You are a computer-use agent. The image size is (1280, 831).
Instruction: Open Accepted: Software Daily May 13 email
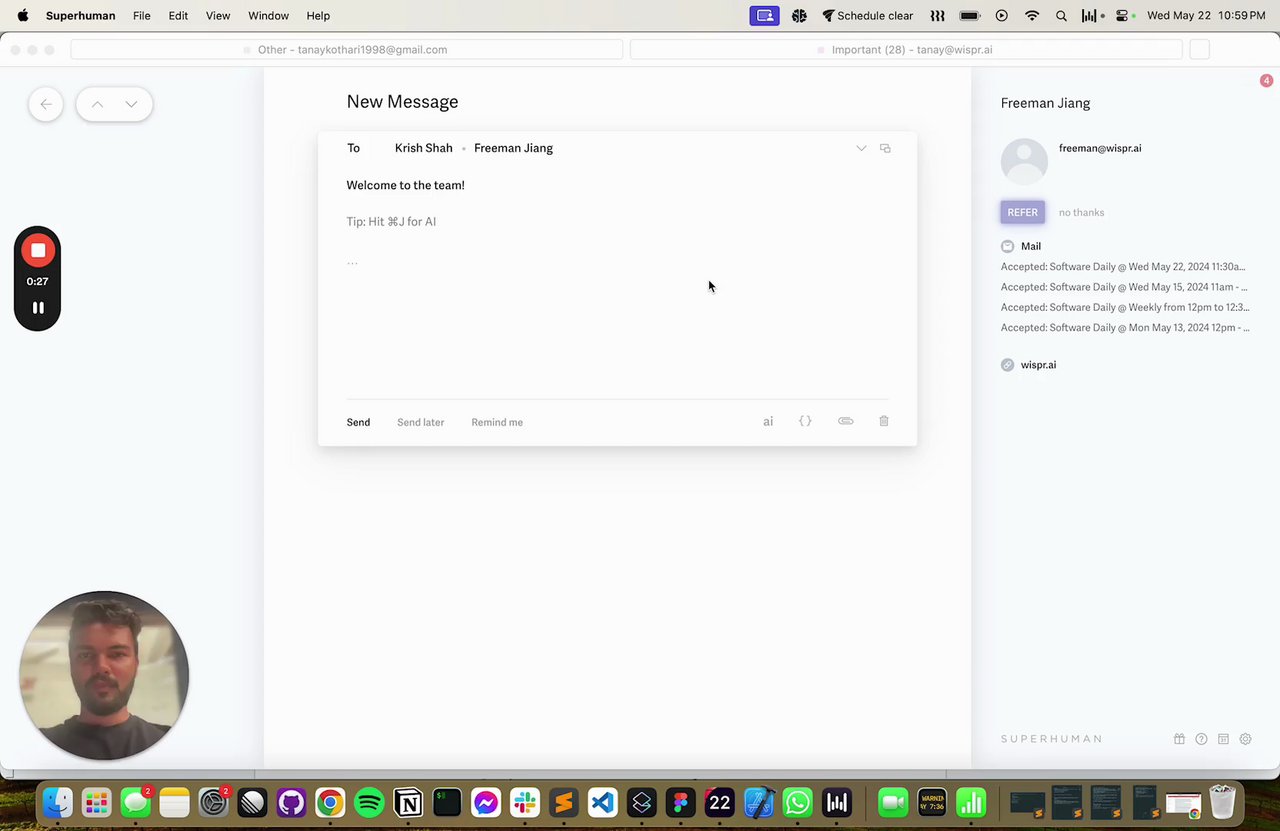(1125, 327)
